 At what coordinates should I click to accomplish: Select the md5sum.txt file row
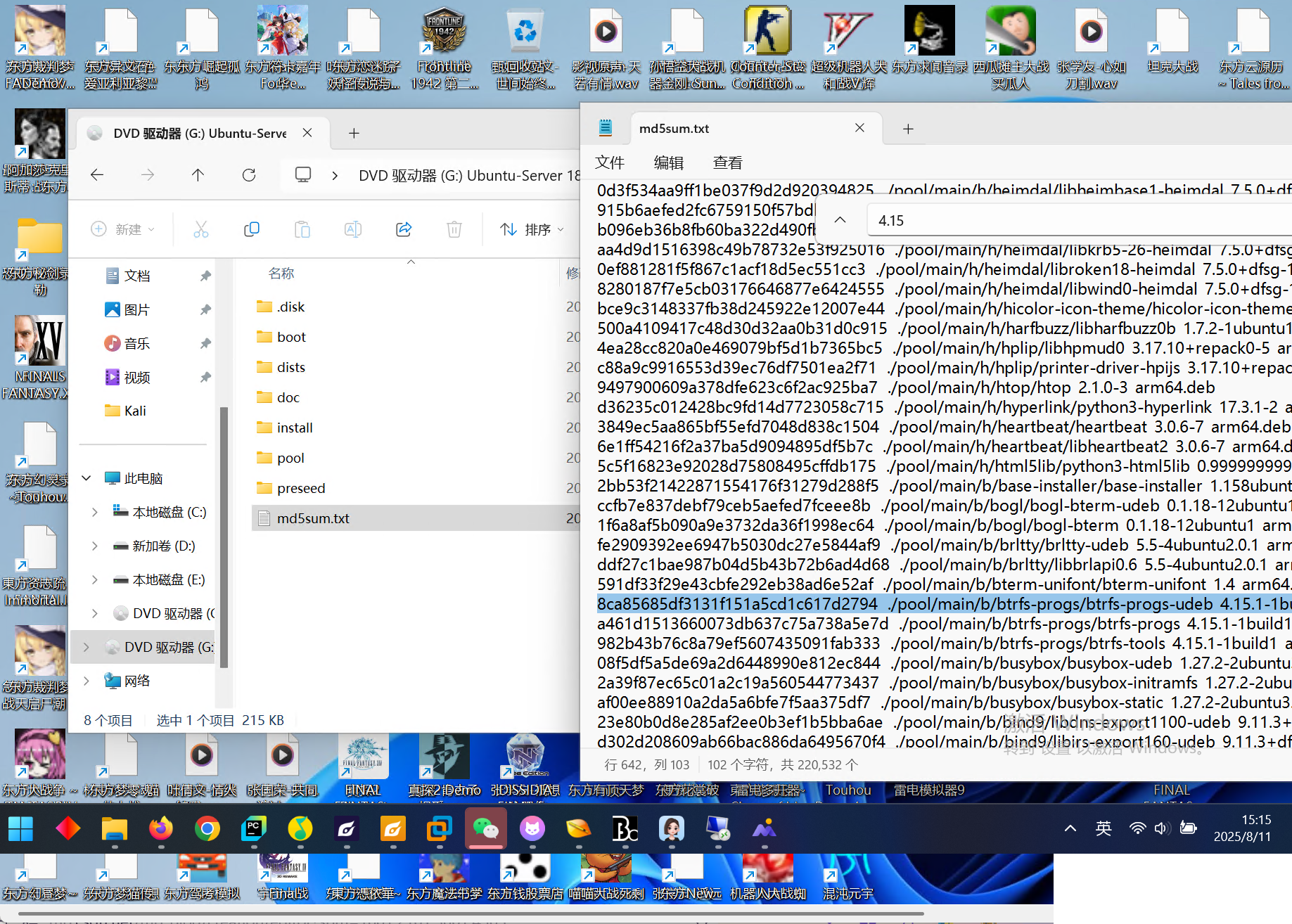click(415, 518)
